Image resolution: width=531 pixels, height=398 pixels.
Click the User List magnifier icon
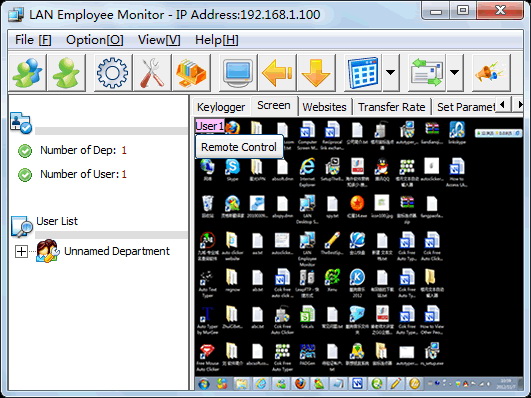point(22,226)
